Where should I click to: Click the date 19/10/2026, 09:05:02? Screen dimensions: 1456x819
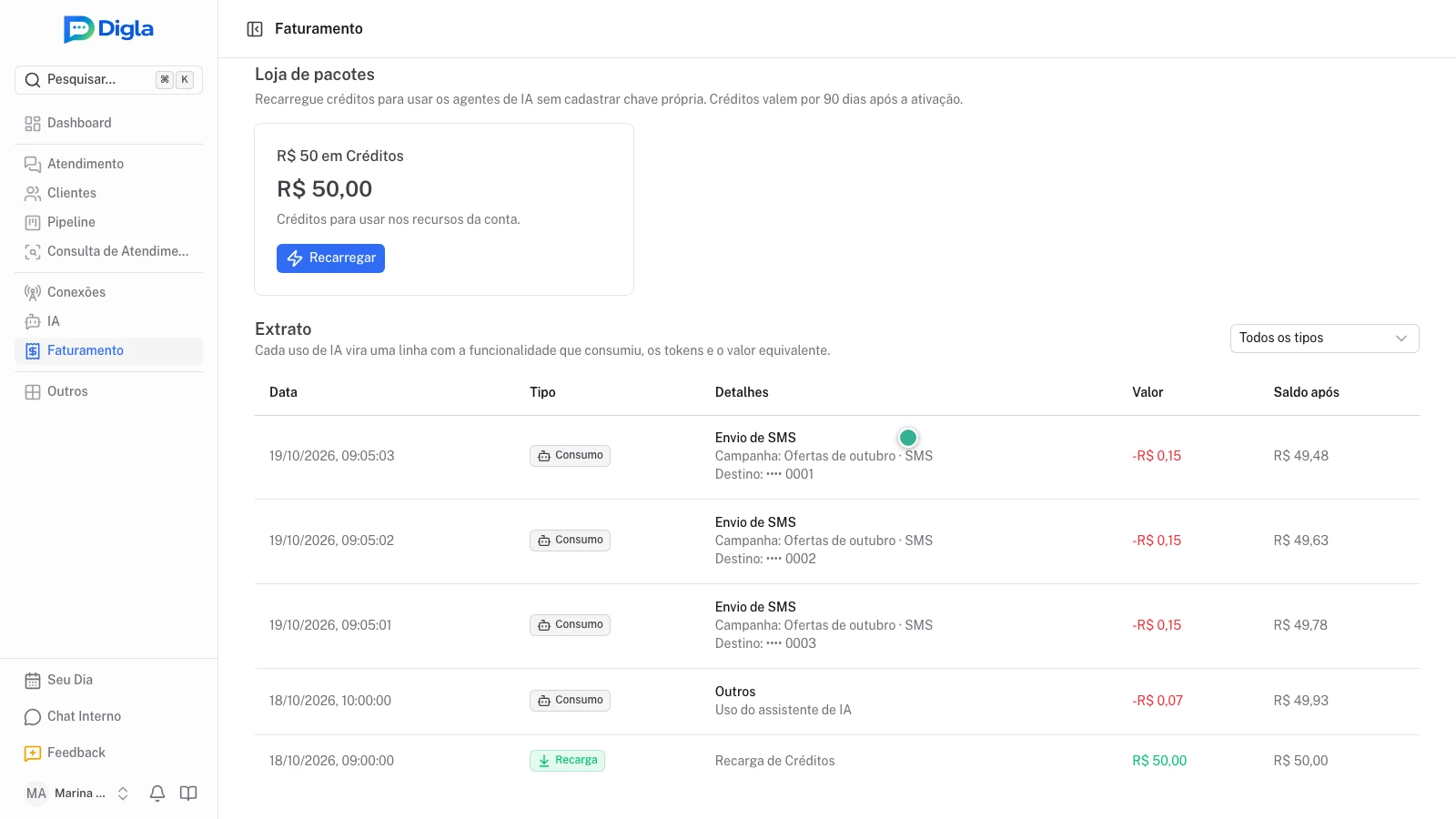(331, 541)
